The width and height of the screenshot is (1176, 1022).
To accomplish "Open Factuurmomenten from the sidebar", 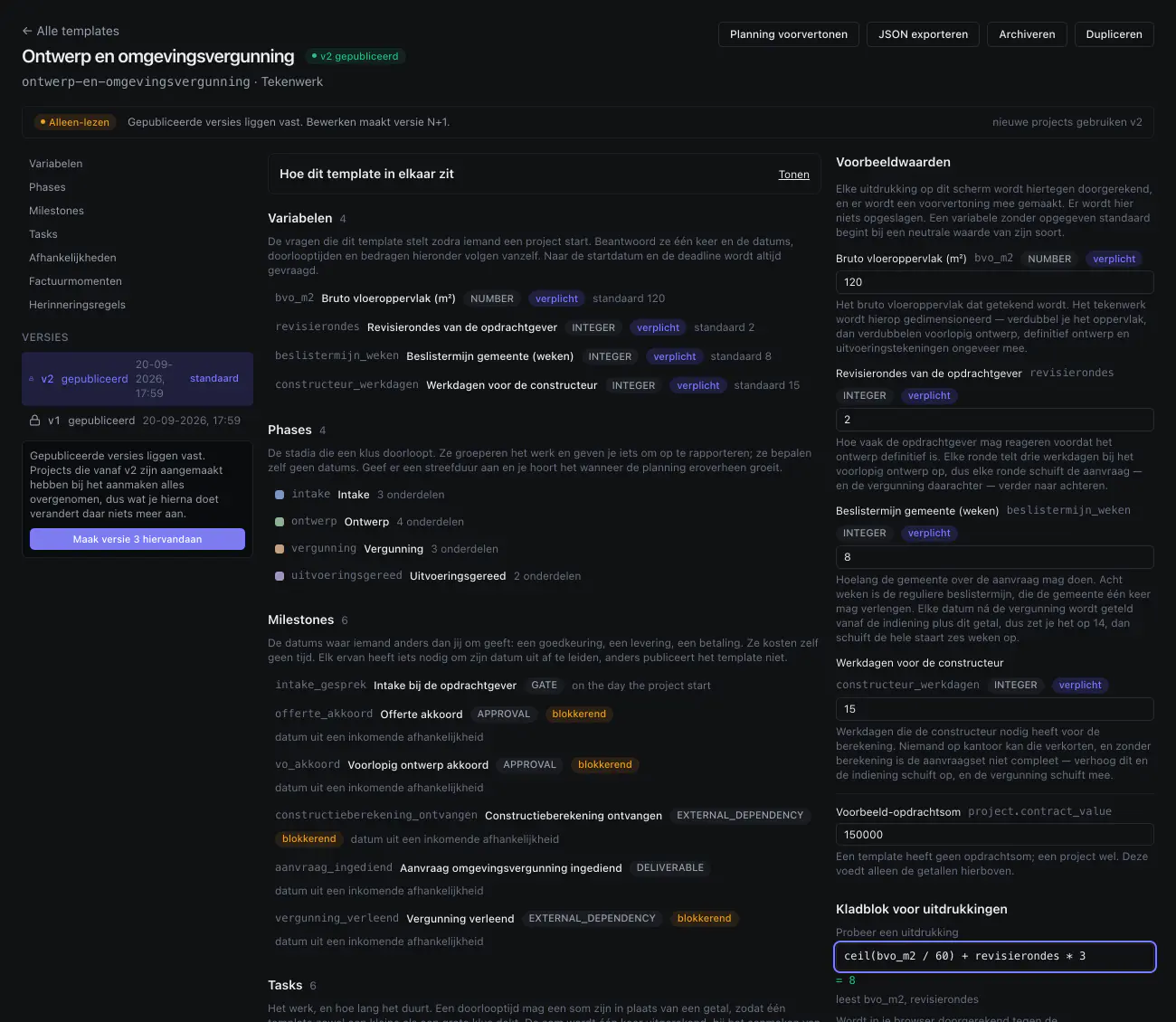I will tap(75, 281).
